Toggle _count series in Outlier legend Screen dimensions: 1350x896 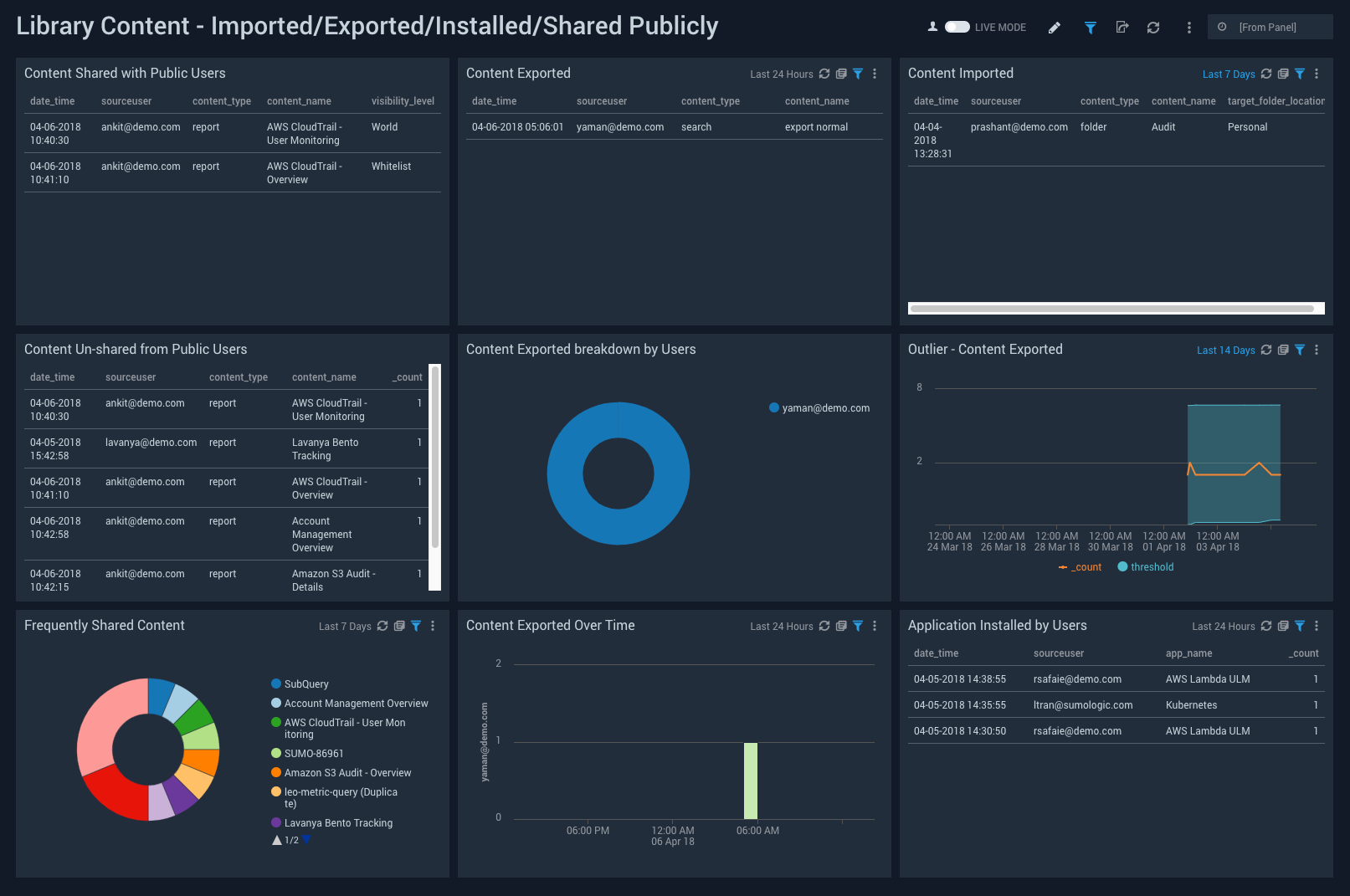[1081, 567]
